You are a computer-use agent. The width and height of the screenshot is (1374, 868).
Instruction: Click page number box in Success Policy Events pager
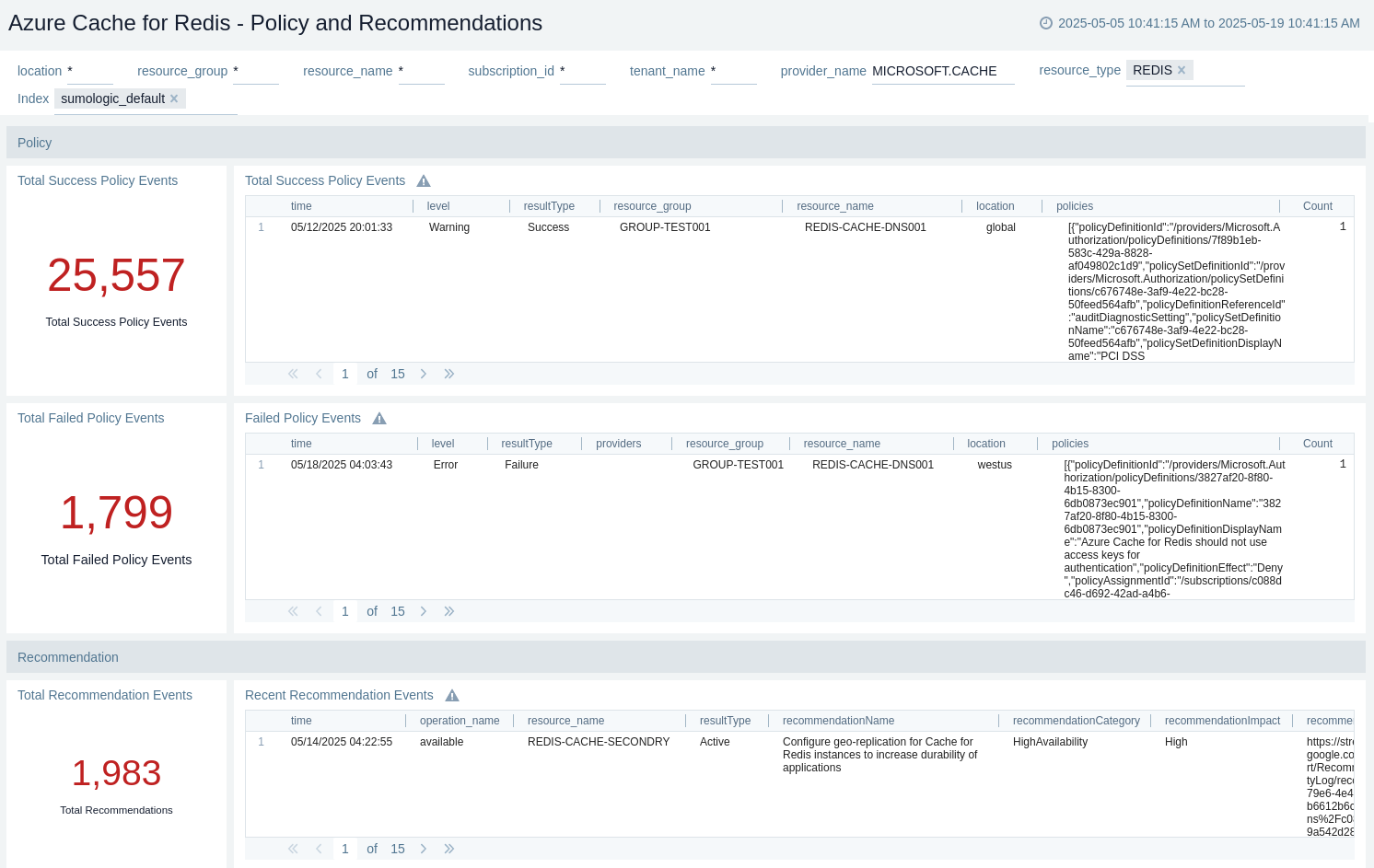345,374
